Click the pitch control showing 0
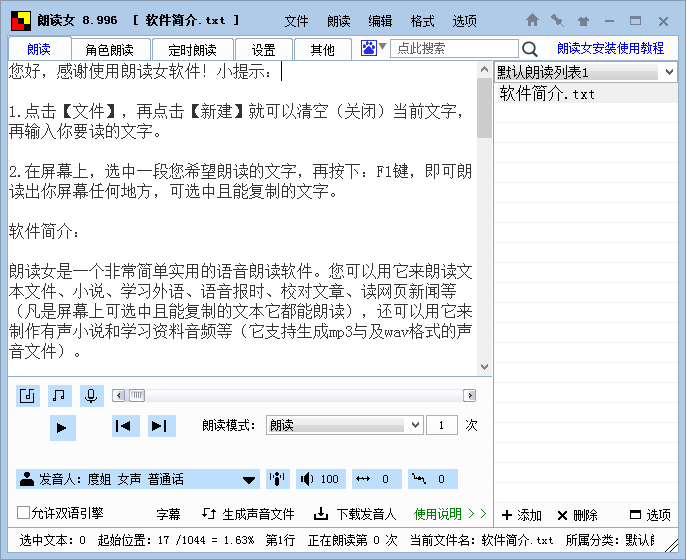Image resolution: width=686 pixels, height=560 pixels. coord(433,479)
